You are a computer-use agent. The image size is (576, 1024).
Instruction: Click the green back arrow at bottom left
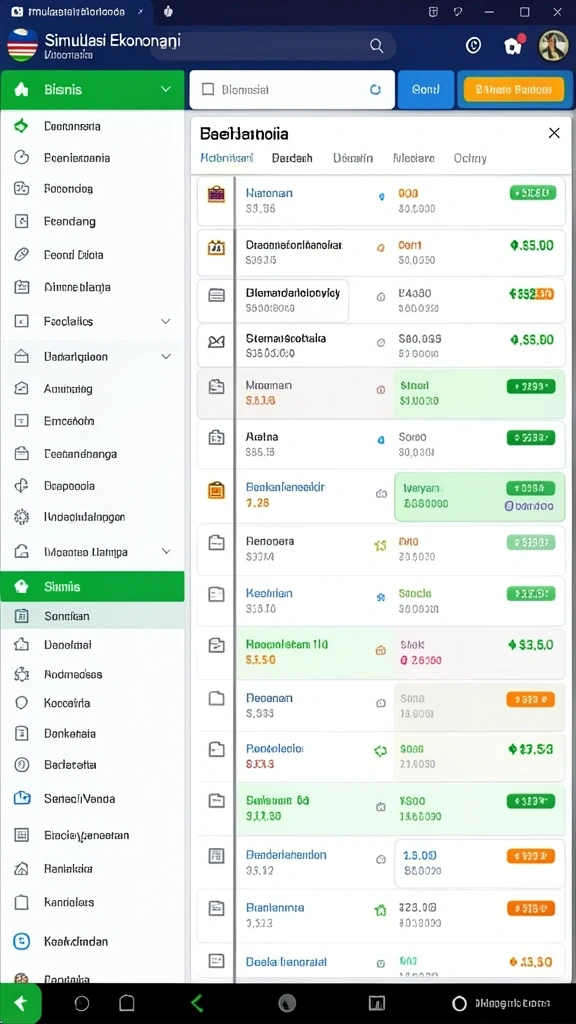tap(20, 1003)
